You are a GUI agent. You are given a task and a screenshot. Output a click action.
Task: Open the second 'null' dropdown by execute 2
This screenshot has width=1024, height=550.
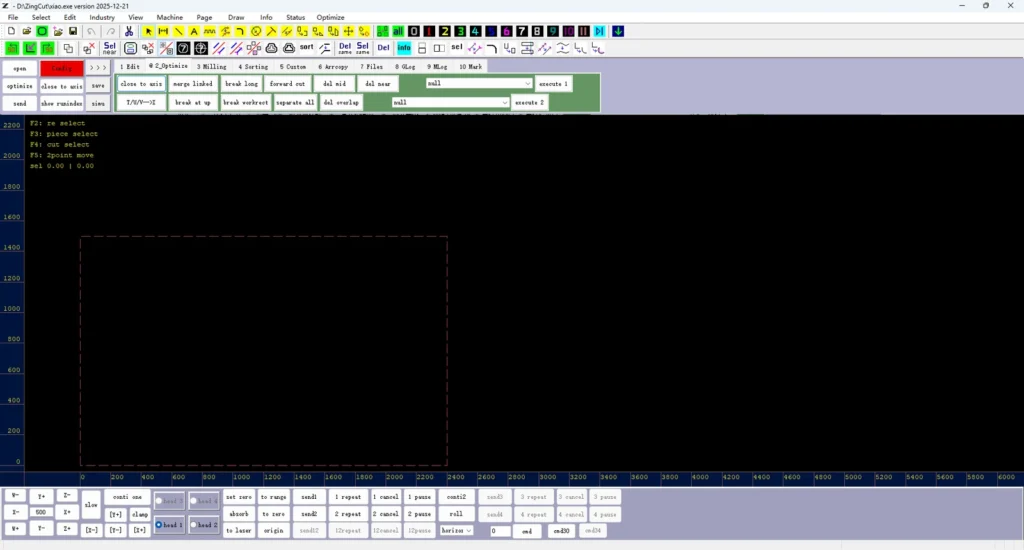click(450, 103)
